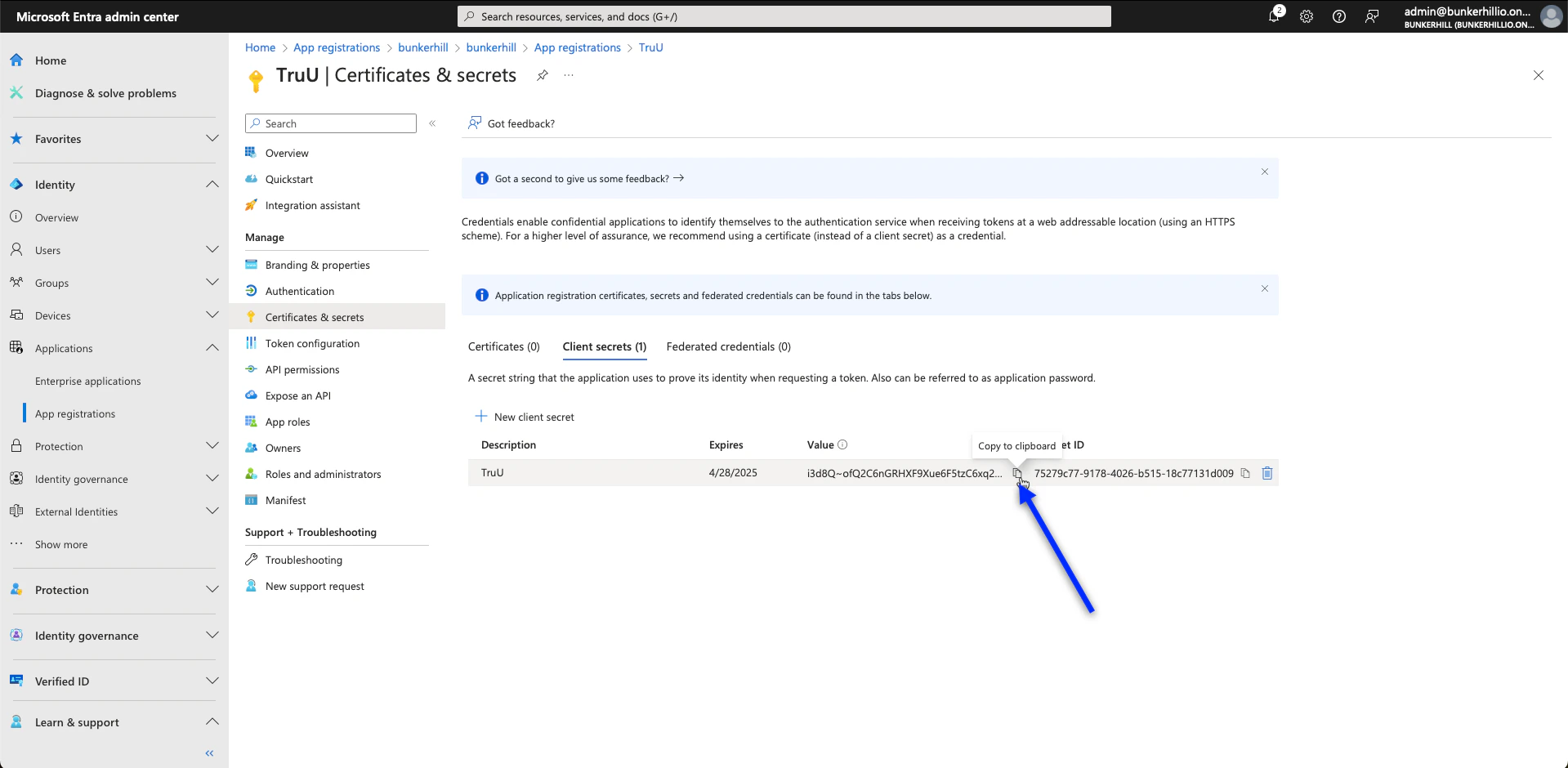
Task: Select Client secrets (1) tab
Action: [x=605, y=346]
